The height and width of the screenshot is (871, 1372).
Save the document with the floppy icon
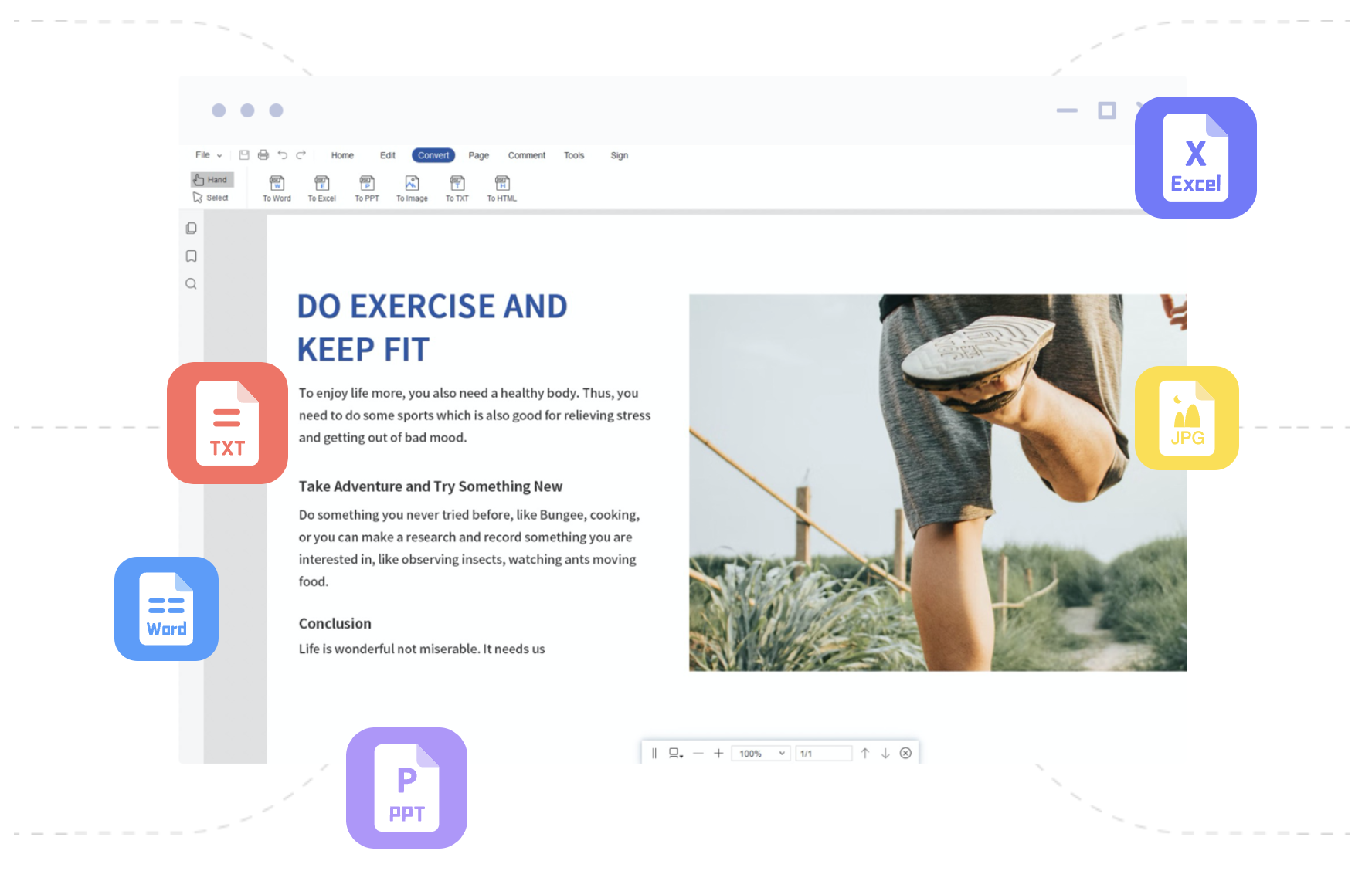(x=244, y=155)
